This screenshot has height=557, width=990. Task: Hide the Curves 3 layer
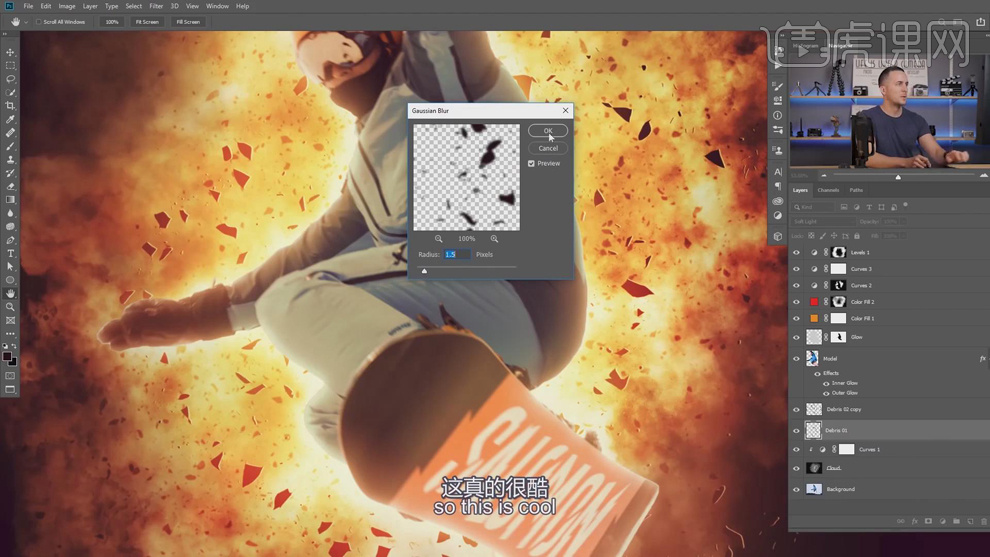point(796,269)
